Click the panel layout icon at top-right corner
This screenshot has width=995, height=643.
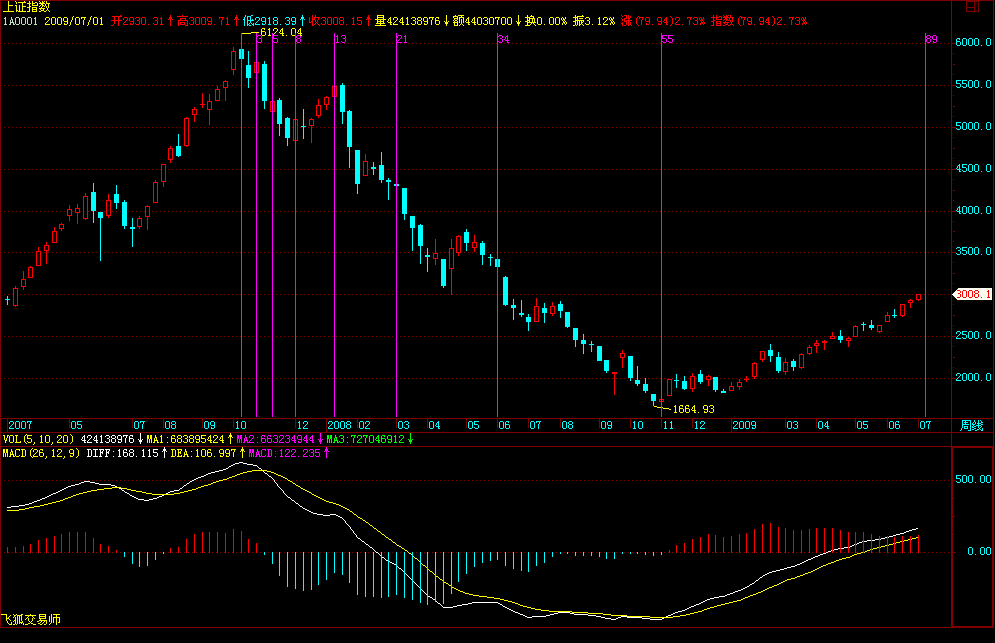pos(972,7)
